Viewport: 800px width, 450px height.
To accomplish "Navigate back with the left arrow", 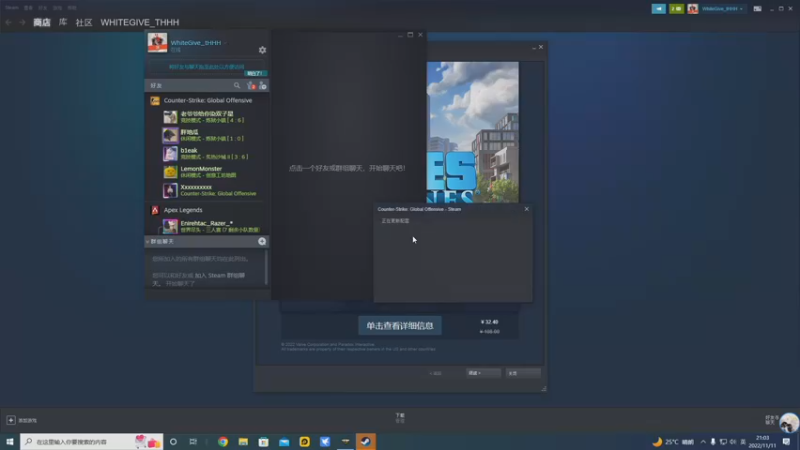I will (8, 22).
